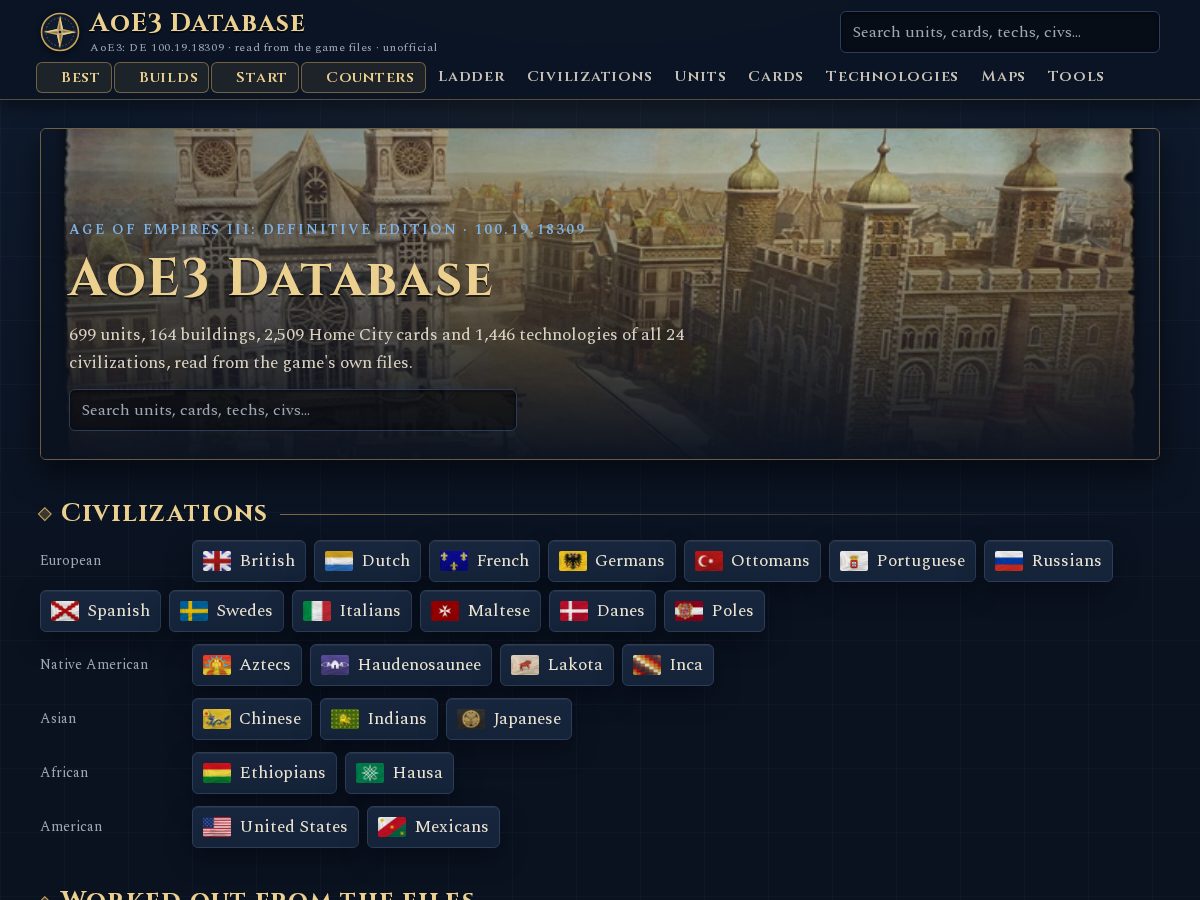Click the Danes flag icon
1200x900 pixels.
[574, 611]
